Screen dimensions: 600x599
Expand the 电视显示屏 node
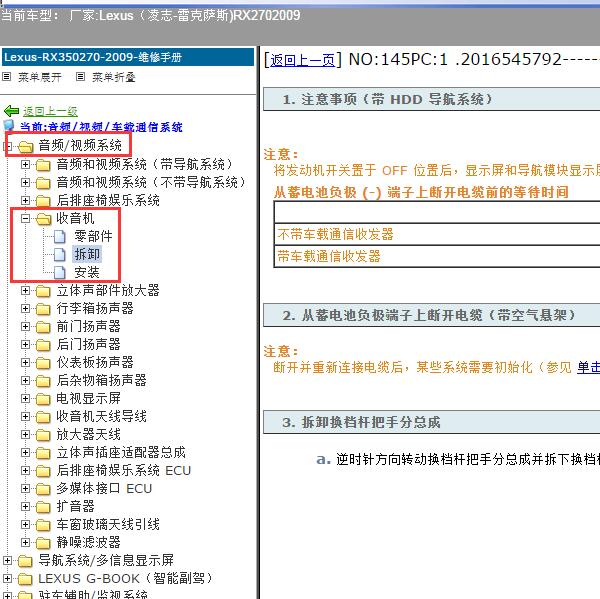point(25,398)
